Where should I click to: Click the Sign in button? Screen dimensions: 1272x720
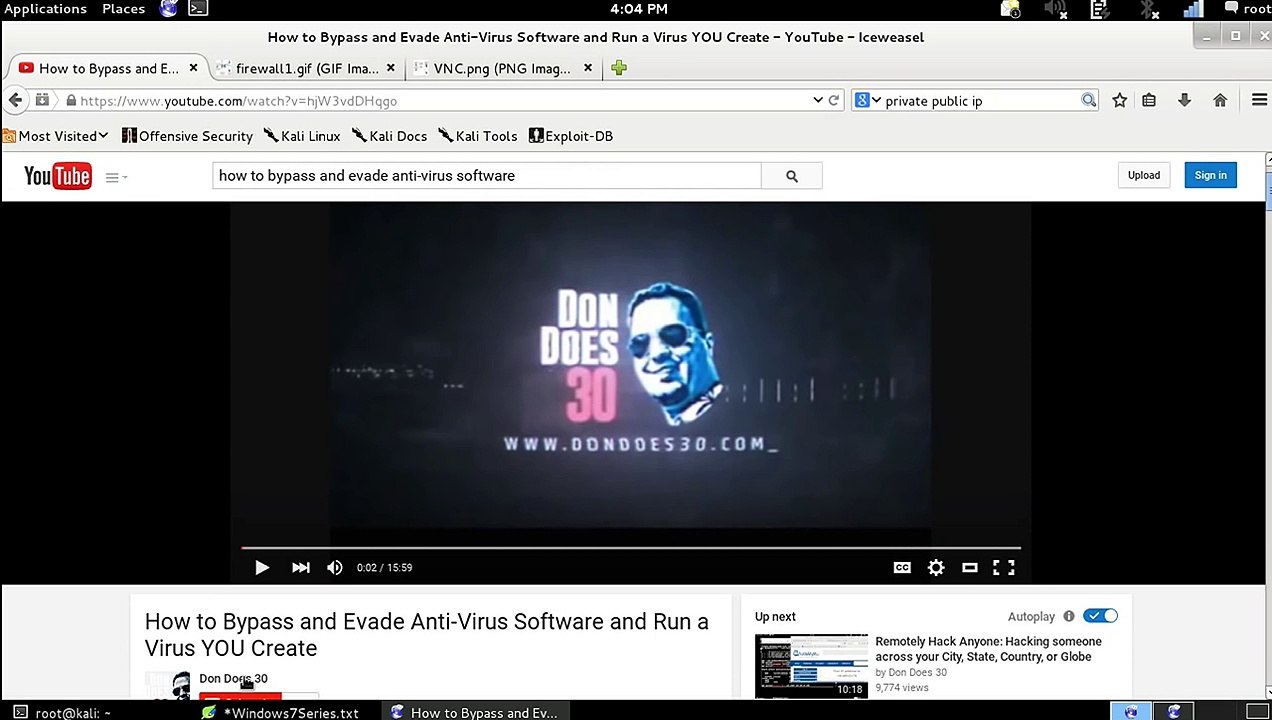(1210, 176)
